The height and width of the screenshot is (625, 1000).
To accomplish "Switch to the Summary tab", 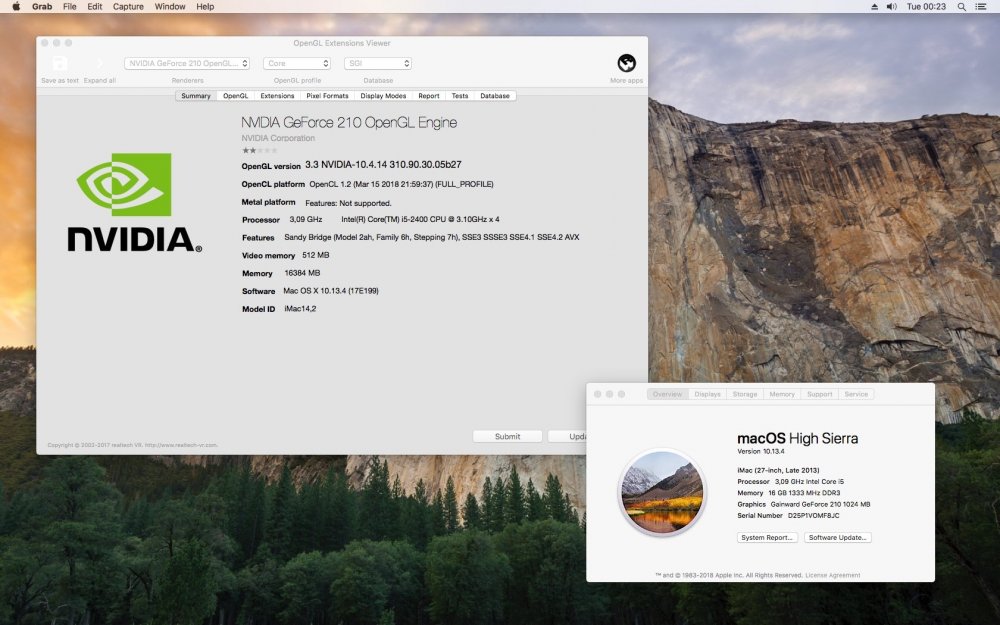I will [196, 96].
